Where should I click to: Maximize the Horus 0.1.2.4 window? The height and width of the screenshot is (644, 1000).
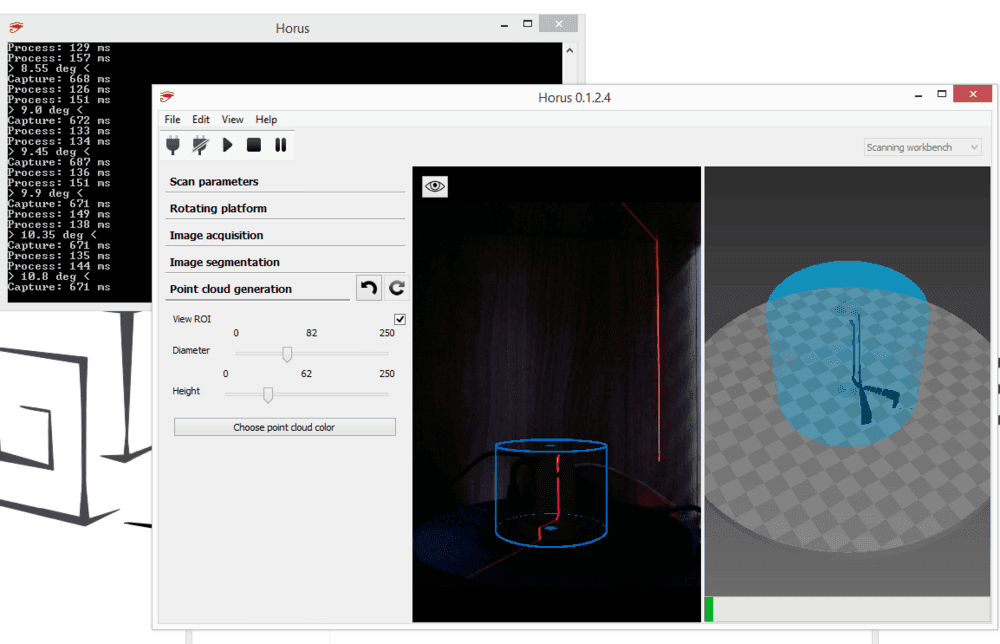point(941,94)
